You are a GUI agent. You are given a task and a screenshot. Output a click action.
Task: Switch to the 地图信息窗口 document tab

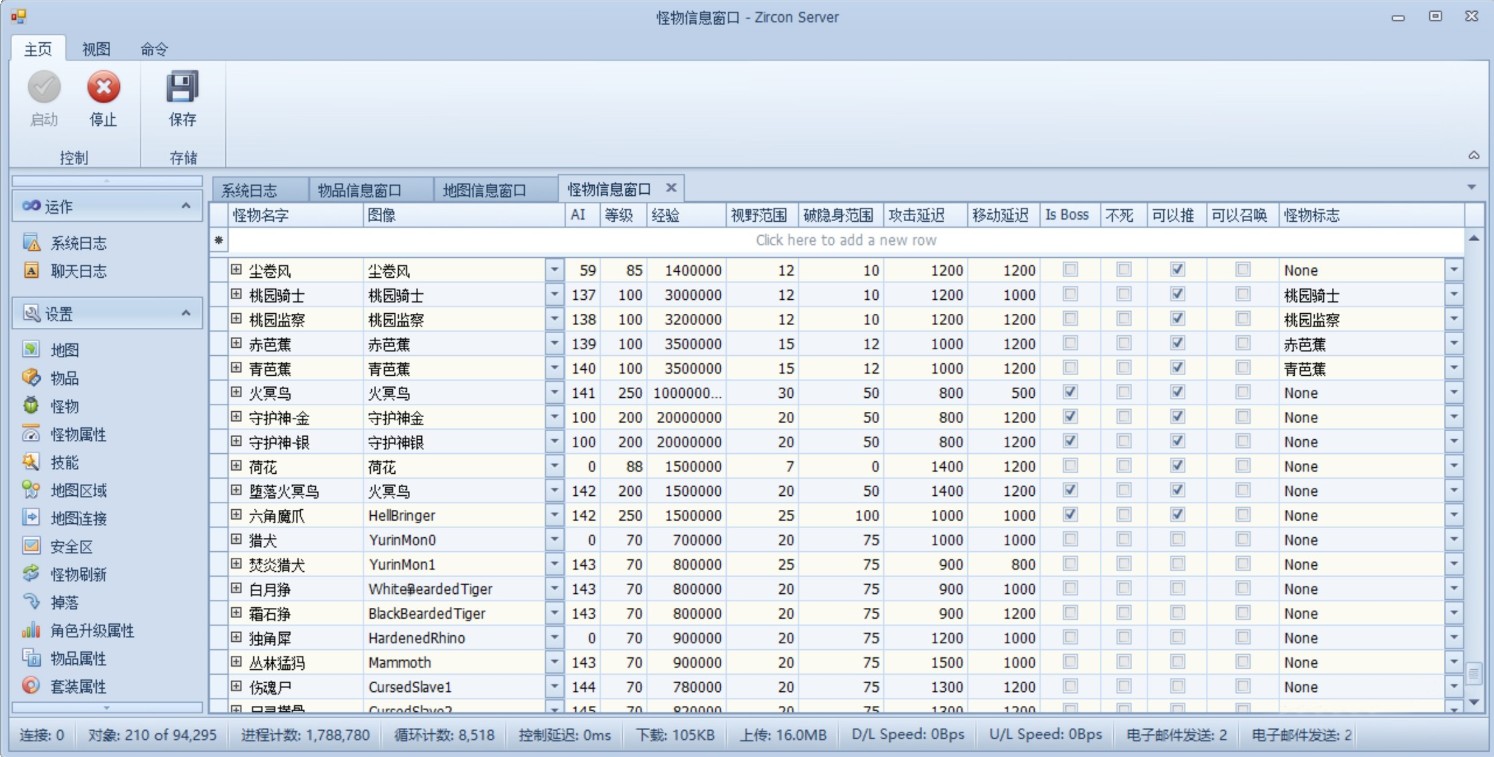click(484, 190)
